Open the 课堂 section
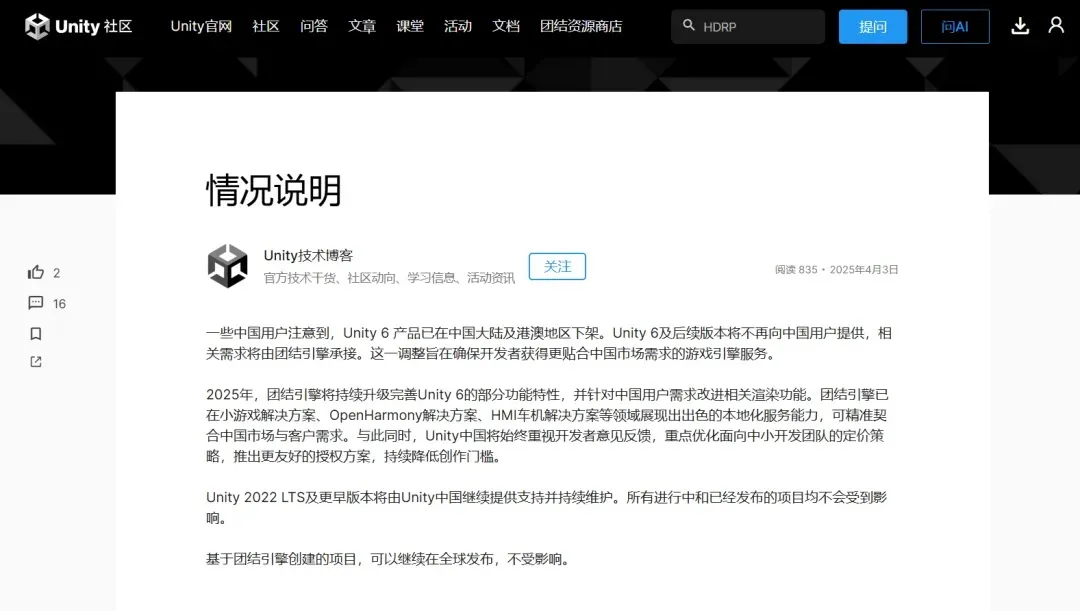 click(x=410, y=26)
